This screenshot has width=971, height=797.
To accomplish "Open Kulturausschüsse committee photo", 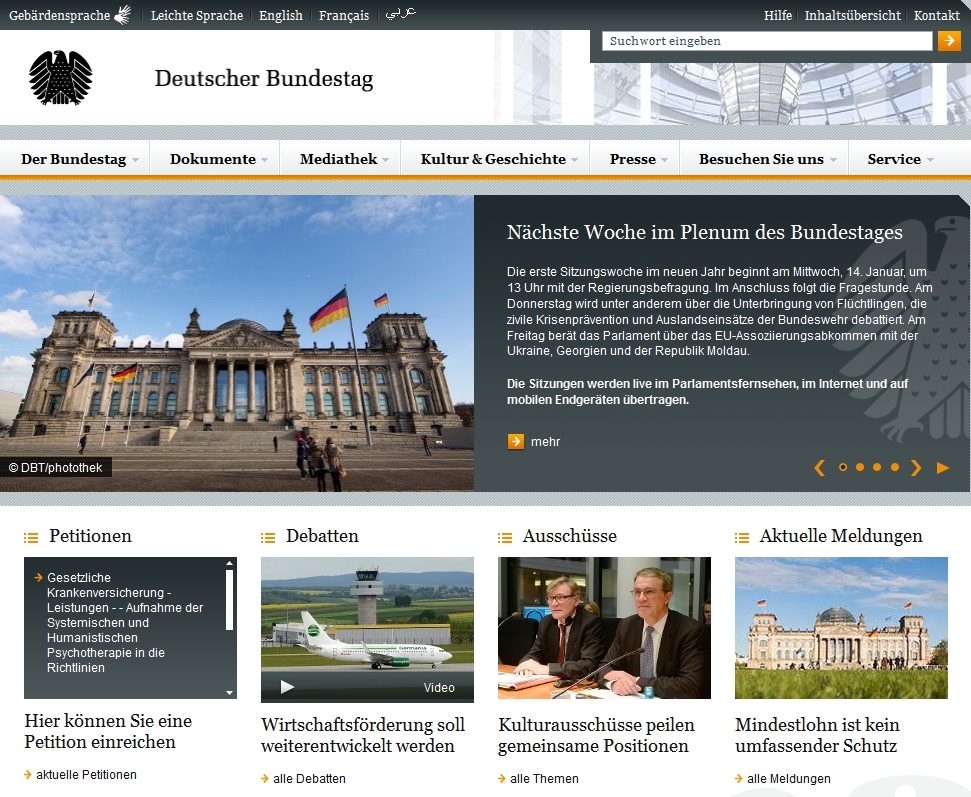I will (x=604, y=628).
